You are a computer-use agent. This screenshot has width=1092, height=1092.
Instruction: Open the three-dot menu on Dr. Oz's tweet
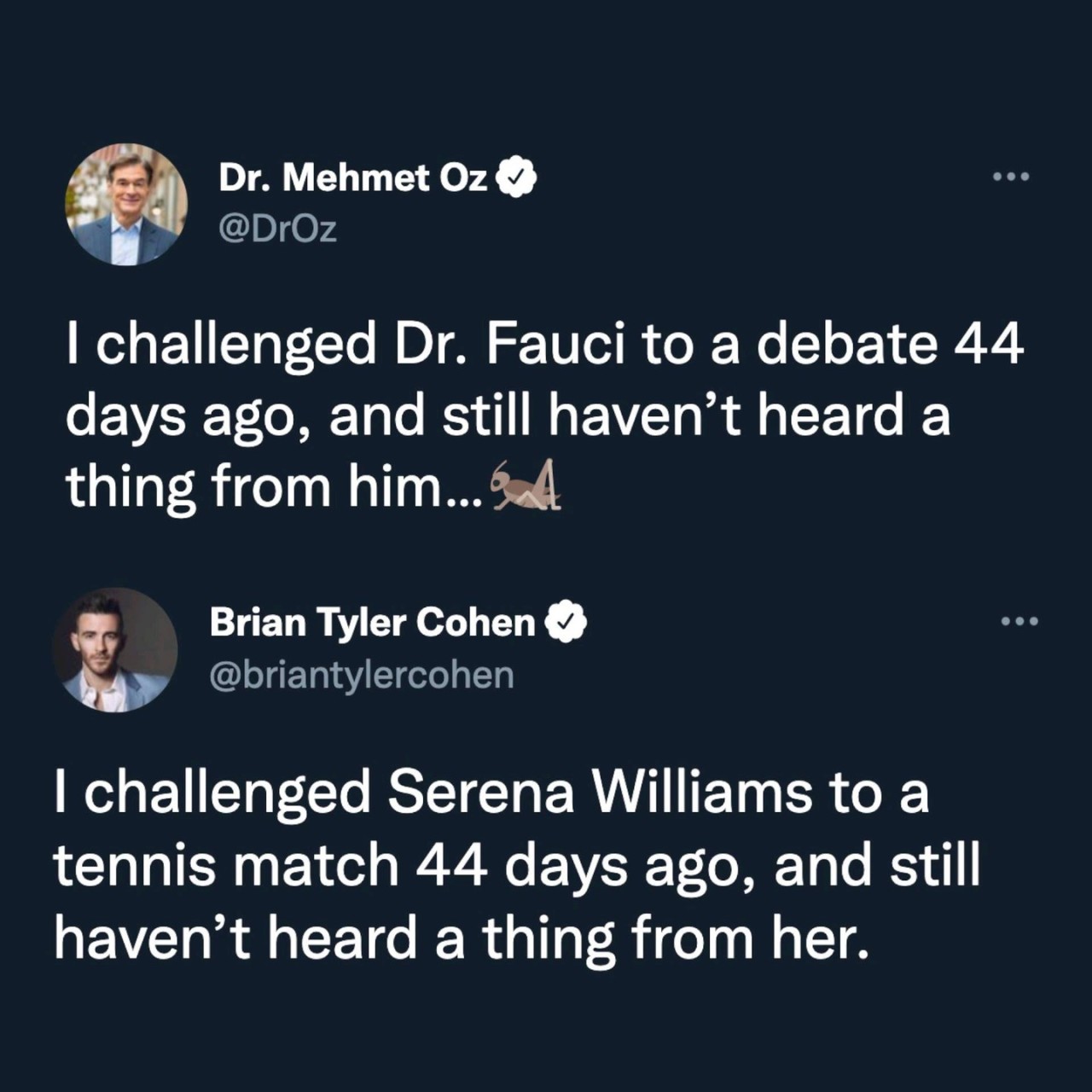[1012, 177]
